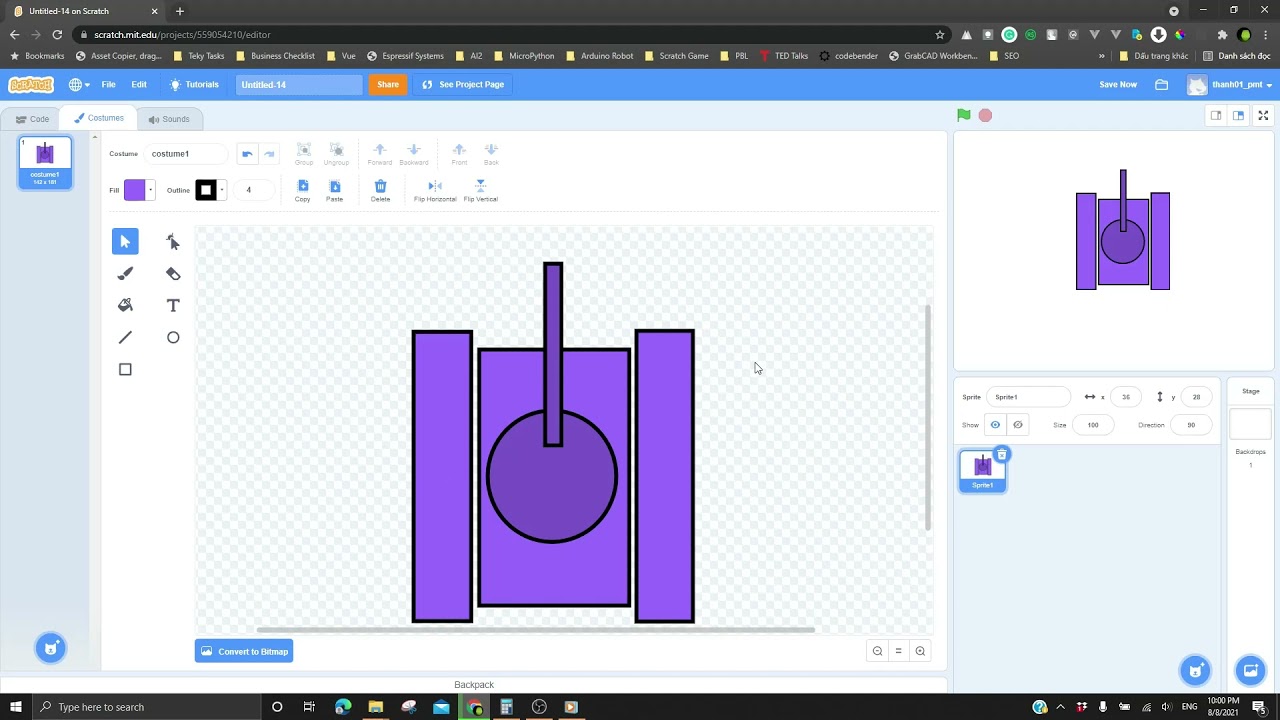This screenshot has width=1280, height=720.
Task: Switch to small stage layout
Action: [x=1216, y=115]
